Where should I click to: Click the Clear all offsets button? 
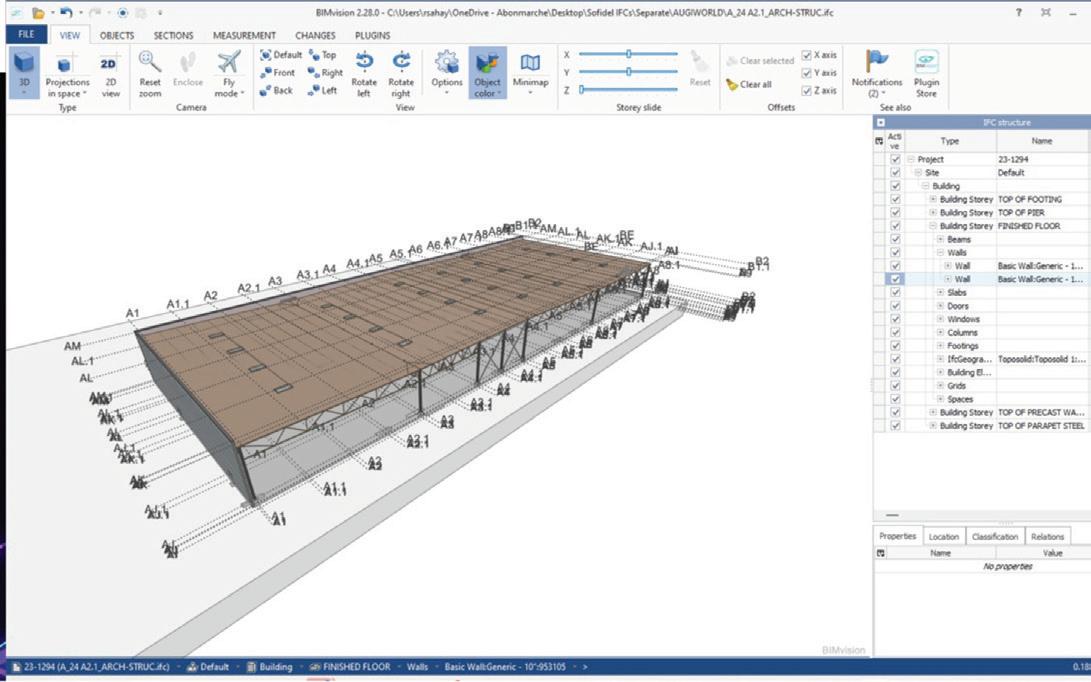pos(749,85)
